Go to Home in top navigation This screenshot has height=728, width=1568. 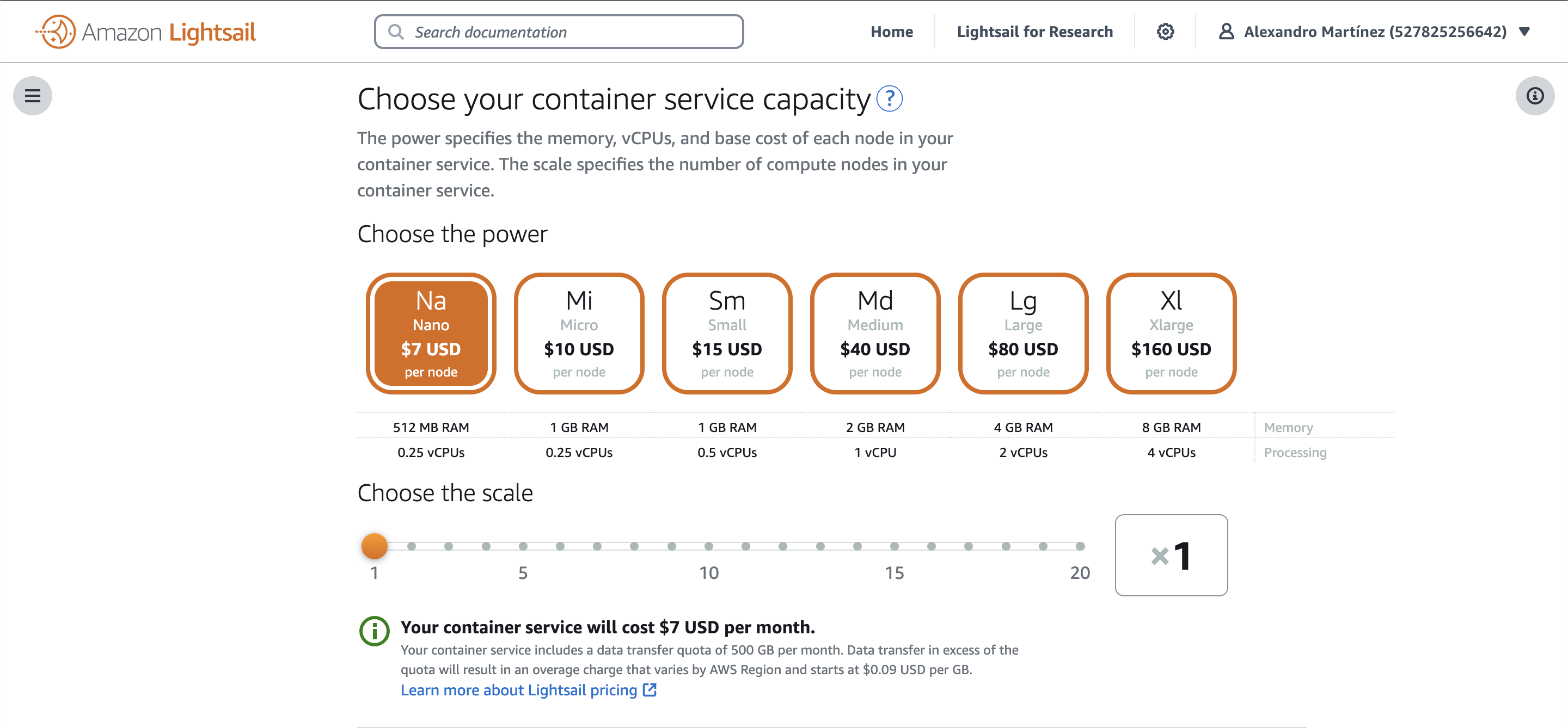(891, 32)
